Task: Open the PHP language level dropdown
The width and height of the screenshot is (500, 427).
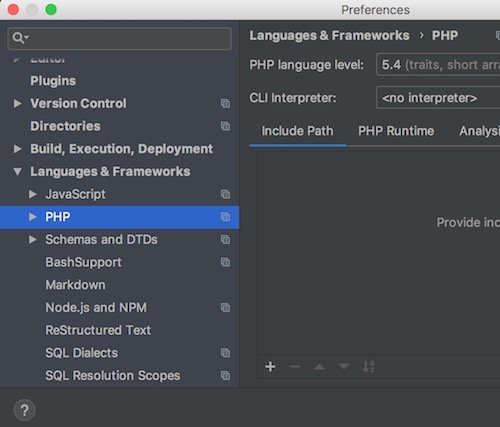Action: 438,64
